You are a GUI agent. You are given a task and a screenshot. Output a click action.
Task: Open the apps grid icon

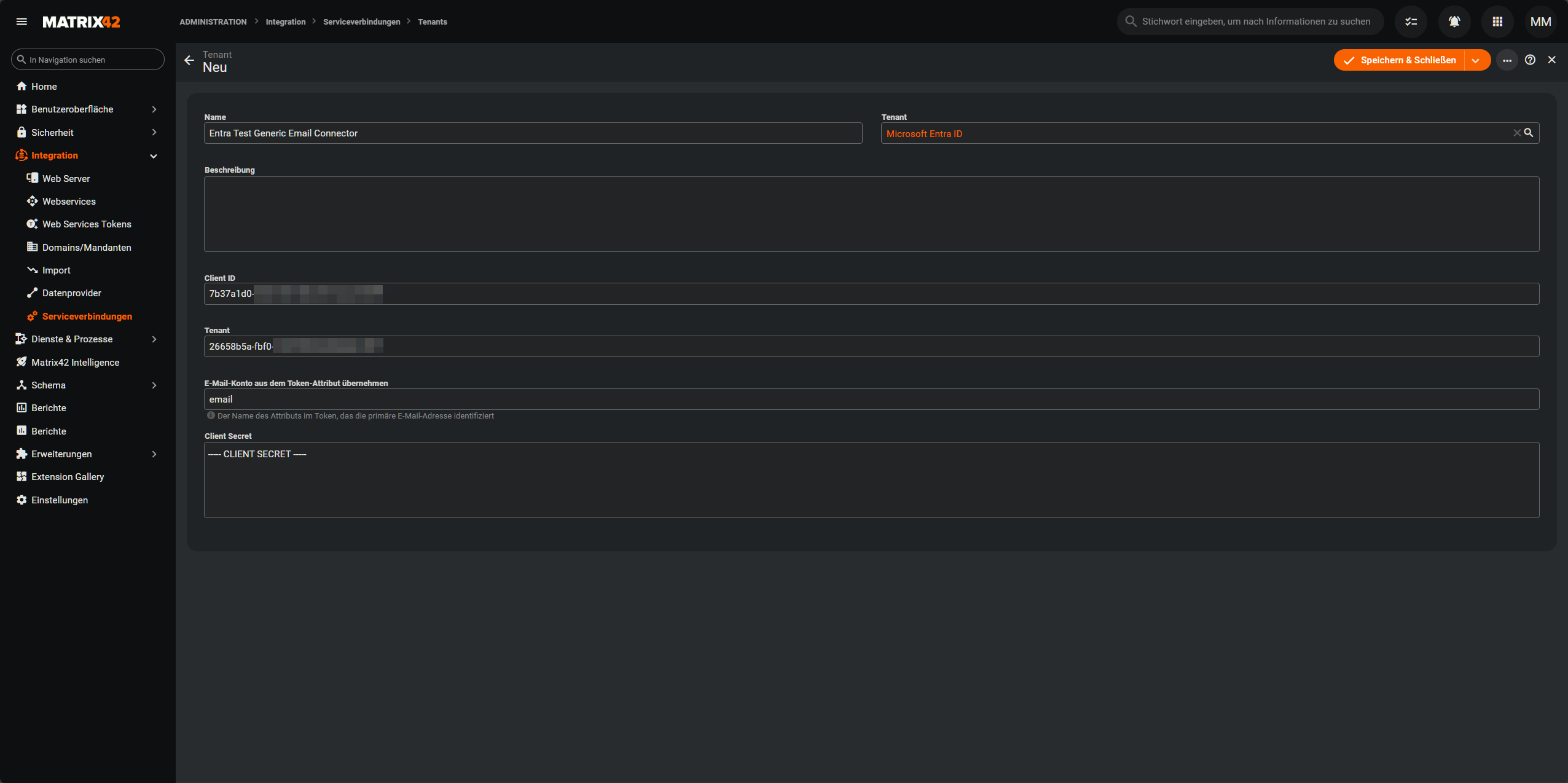1497,22
